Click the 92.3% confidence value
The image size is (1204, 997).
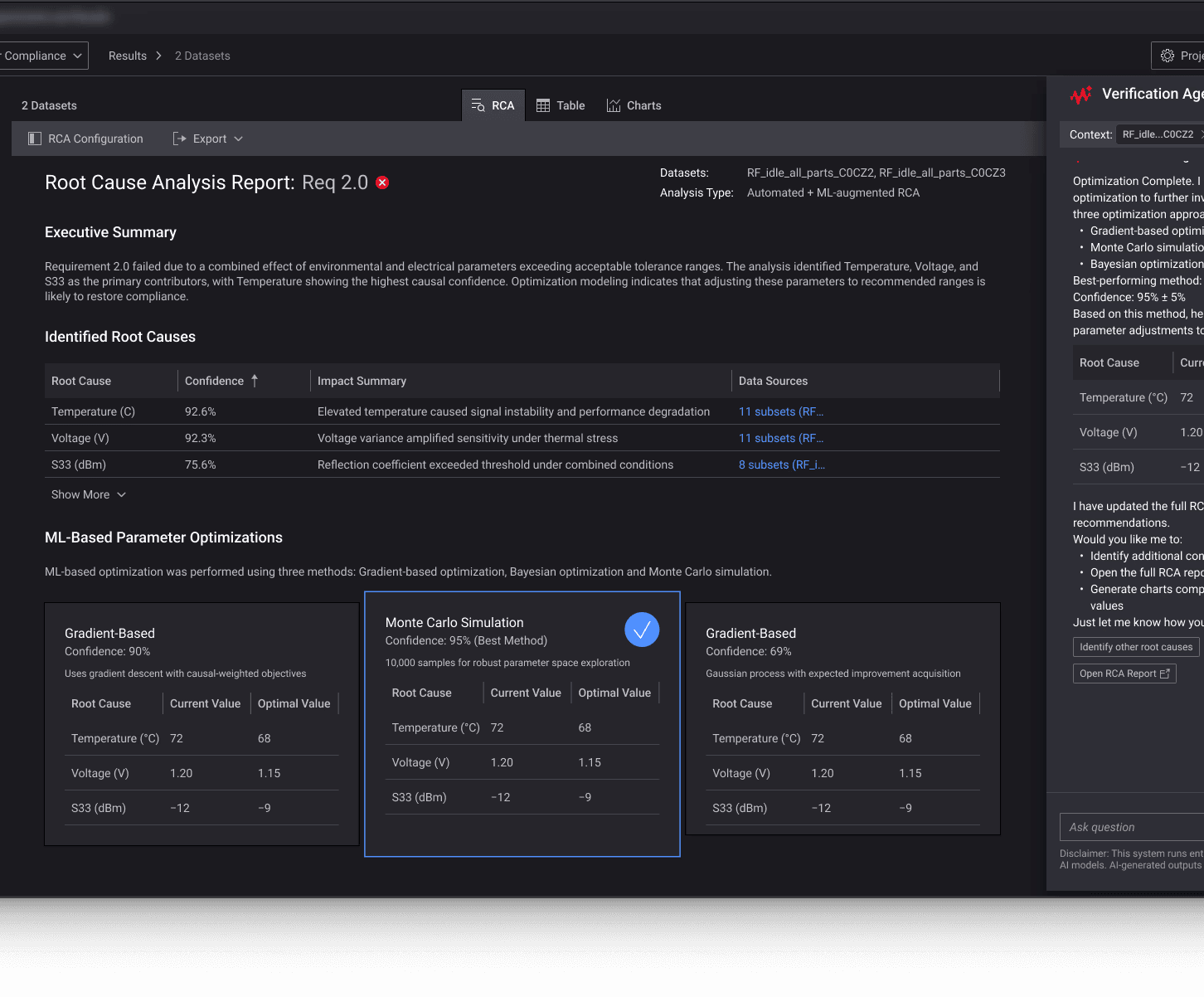[x=200, y=438]
